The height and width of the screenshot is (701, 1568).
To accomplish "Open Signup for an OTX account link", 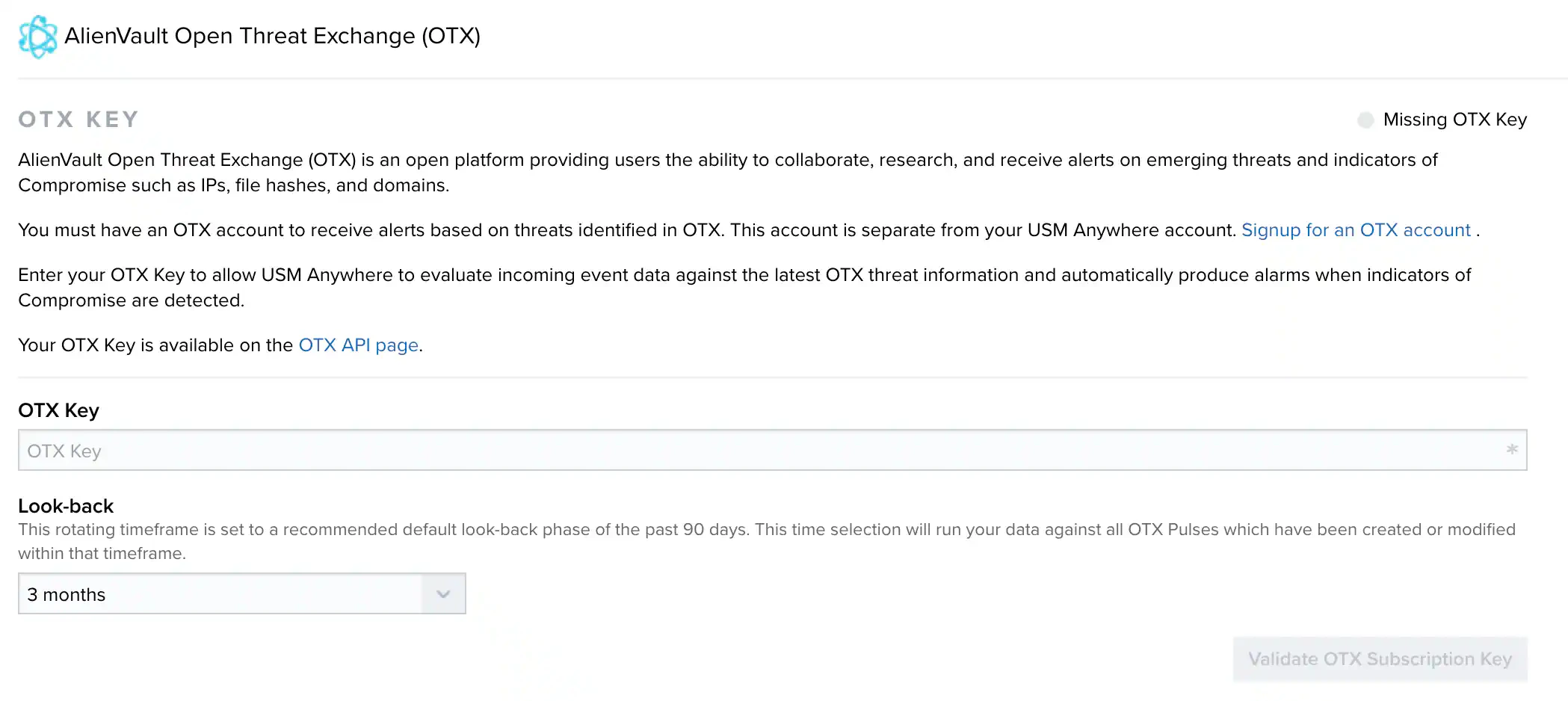I will (x=1356, y=230).
